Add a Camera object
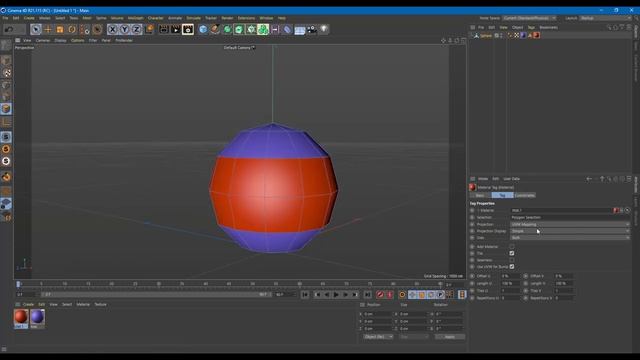The width and height of the screenshot is (640, 360). coord(312,29)
